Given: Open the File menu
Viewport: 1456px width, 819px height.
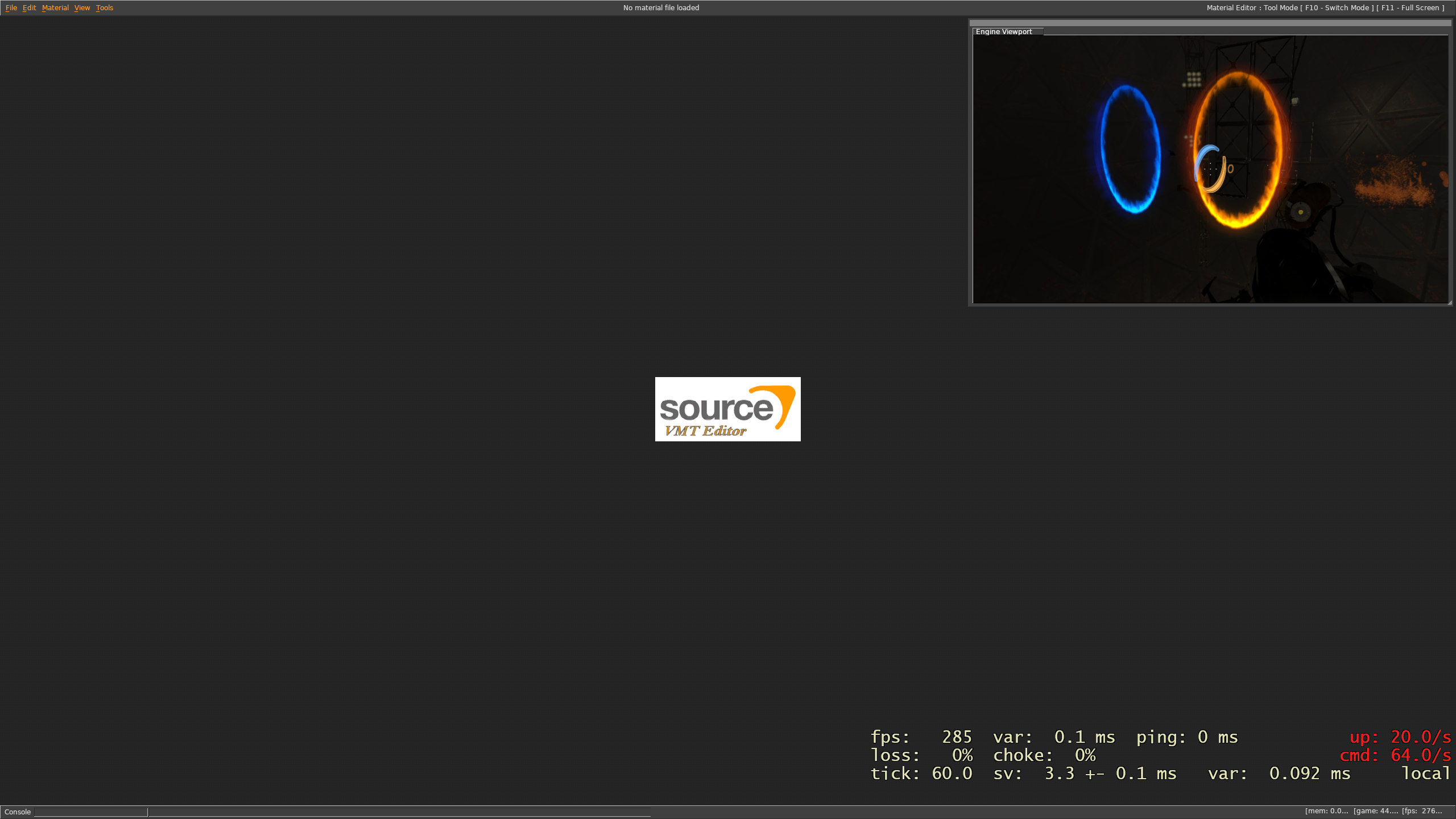Looking at the screenshot, I should 10,7.
